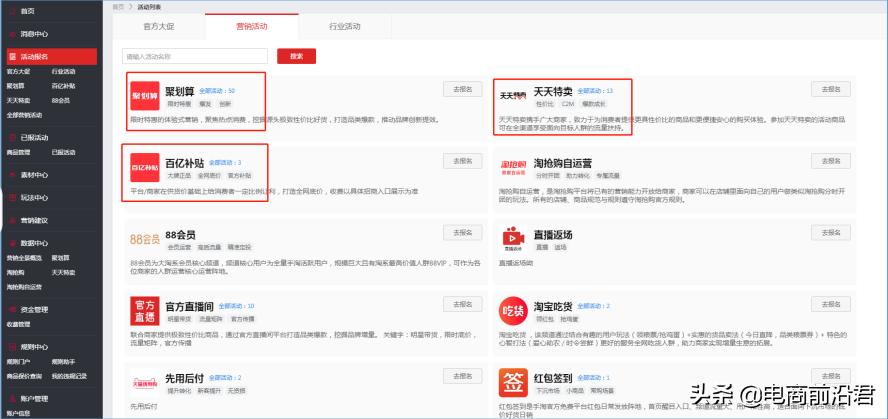Click the icon beside 消息中心 in sidebar
888x419 pixels.
pyautogui.click(x=12, y=34)
